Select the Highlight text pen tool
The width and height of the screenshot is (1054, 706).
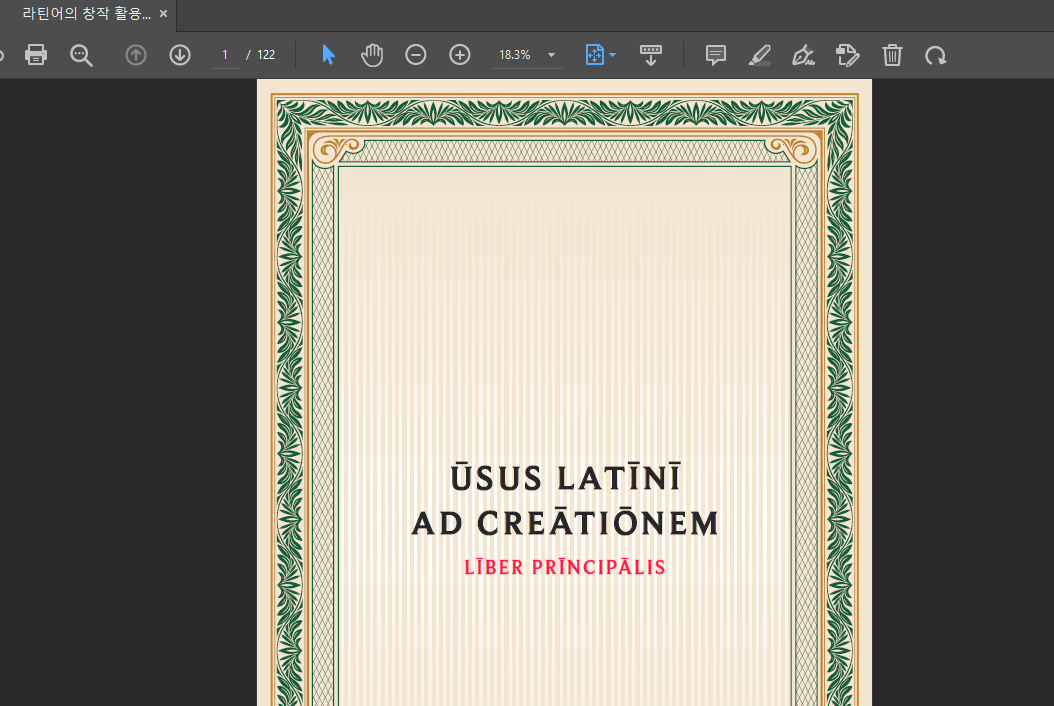(x=760, y=55)
